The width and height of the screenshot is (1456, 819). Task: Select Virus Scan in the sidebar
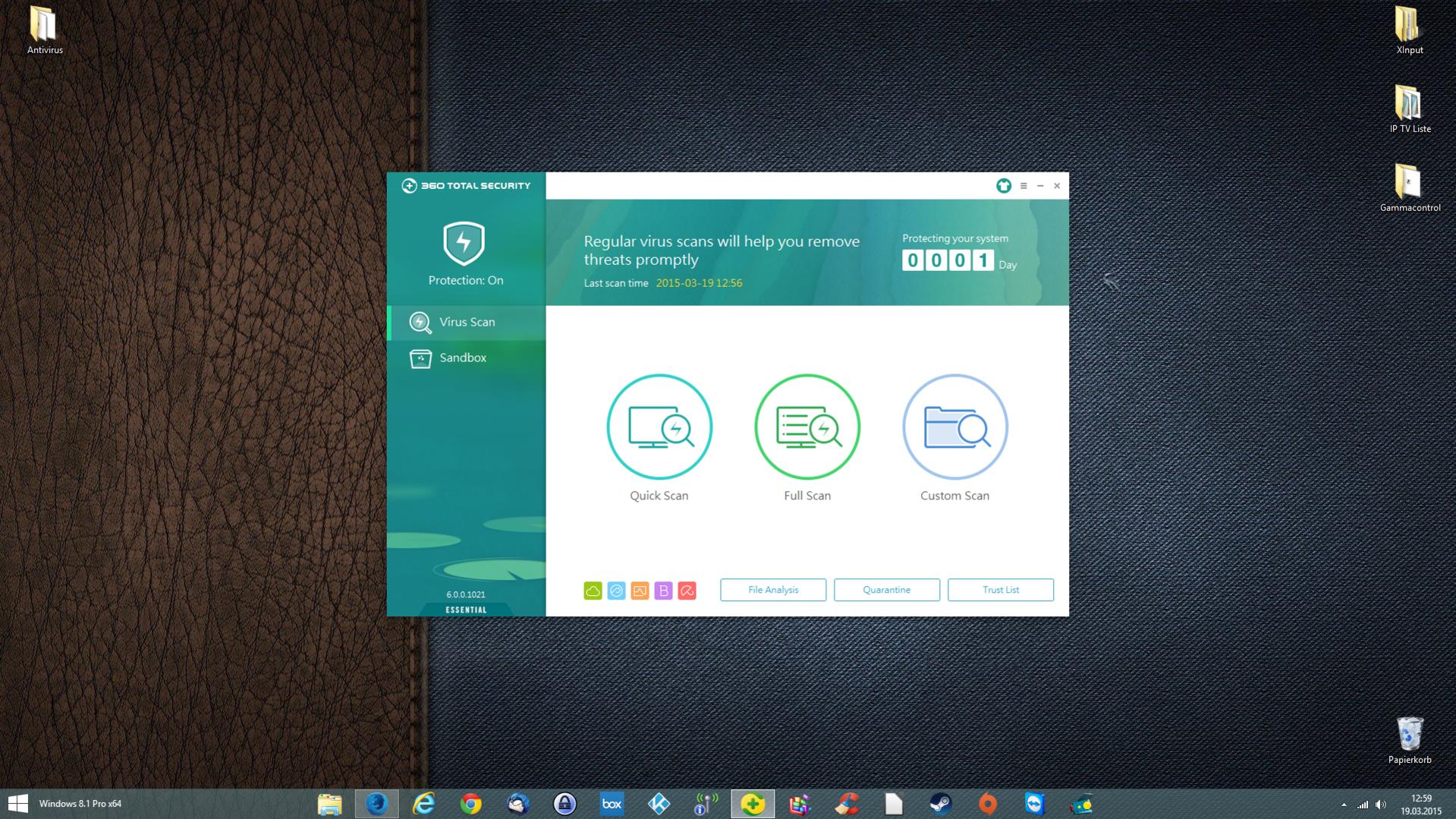coord(466,322)
